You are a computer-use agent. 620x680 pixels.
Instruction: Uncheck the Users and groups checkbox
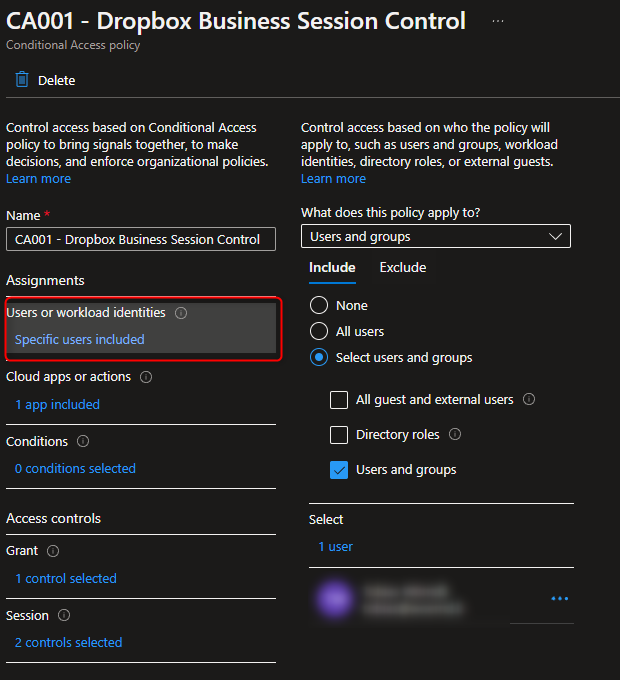(x=339, y=470)
